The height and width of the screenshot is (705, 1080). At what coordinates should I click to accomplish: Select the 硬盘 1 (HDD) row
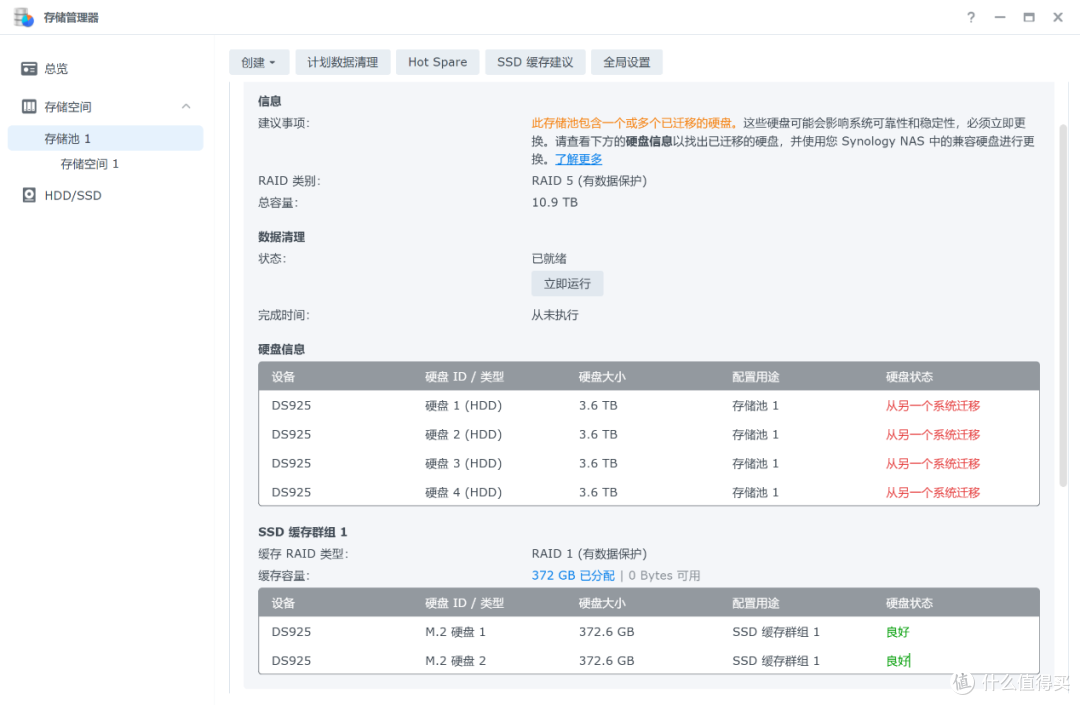649,406
